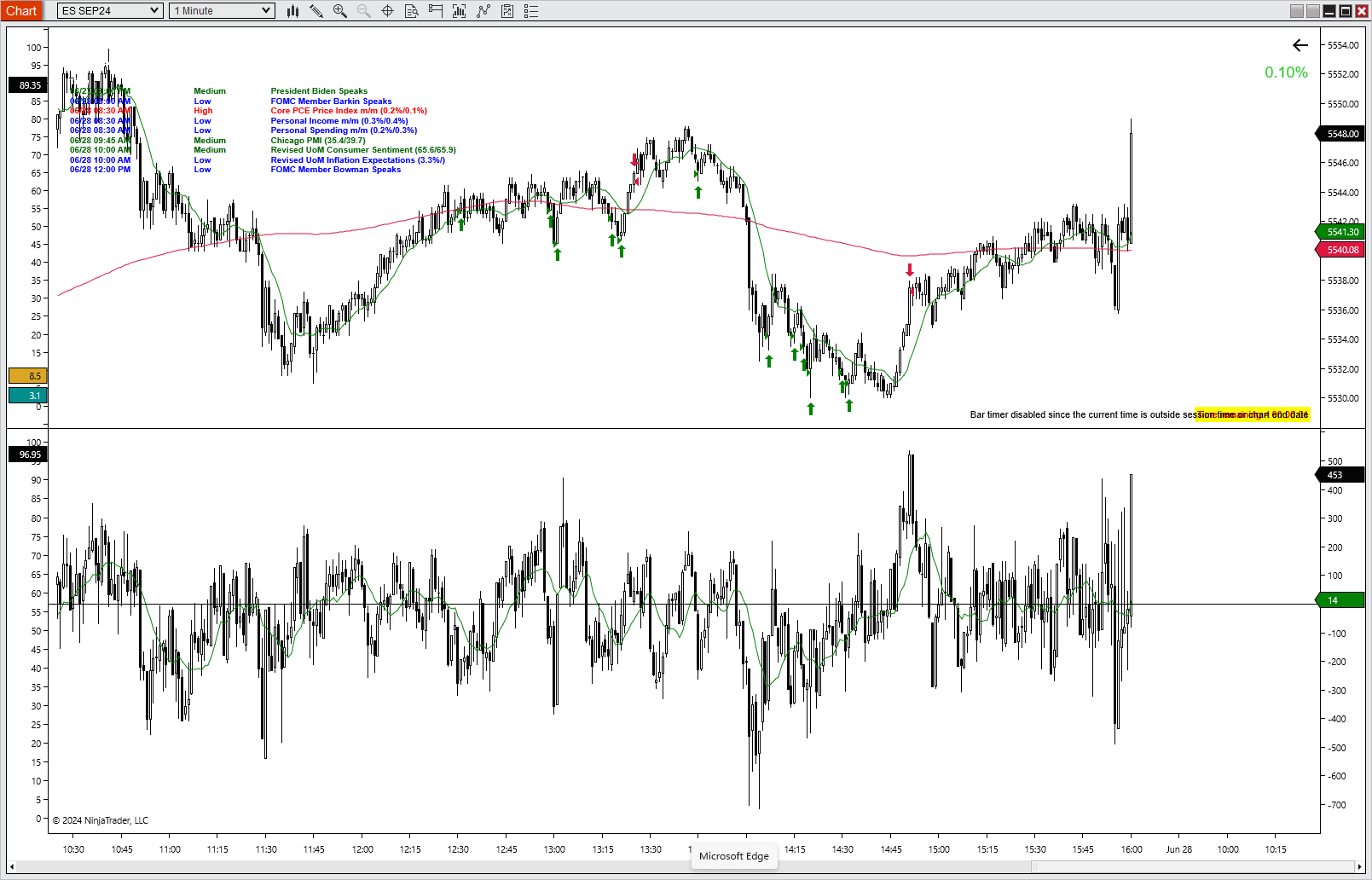Click the zoom in magnifier icon
The width and height of the screenshot is (1372, 880).
point(340,11)
